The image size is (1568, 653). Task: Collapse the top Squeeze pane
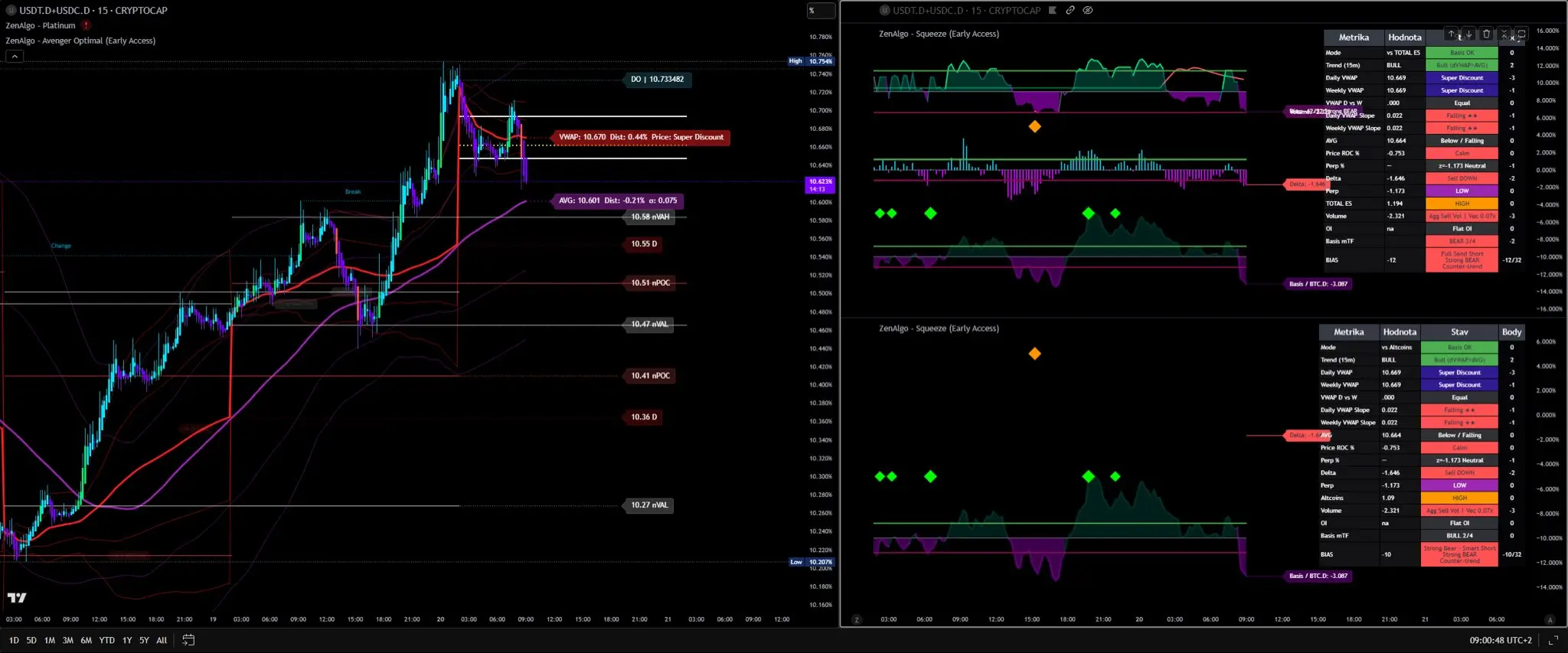[x=1504, y=34]
